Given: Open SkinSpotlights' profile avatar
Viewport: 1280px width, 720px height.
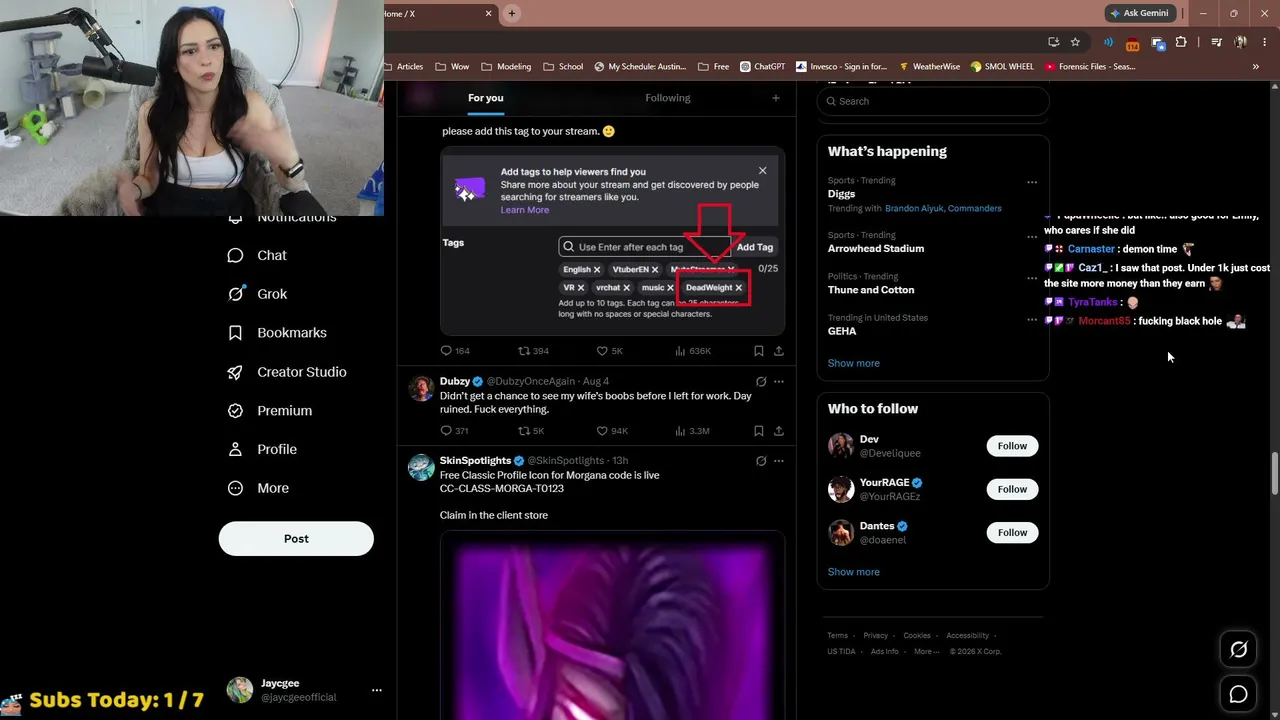Looking at the screenshot, I should pyautogui.click(x=421, y=467).
